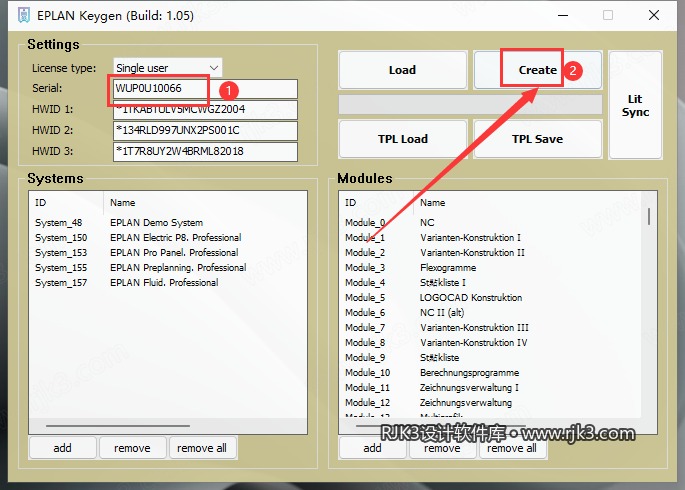Image resolution: width=685 pixels, height=490 pixels.
Task: Click the Lit Sync button
Action: point(635,105)
